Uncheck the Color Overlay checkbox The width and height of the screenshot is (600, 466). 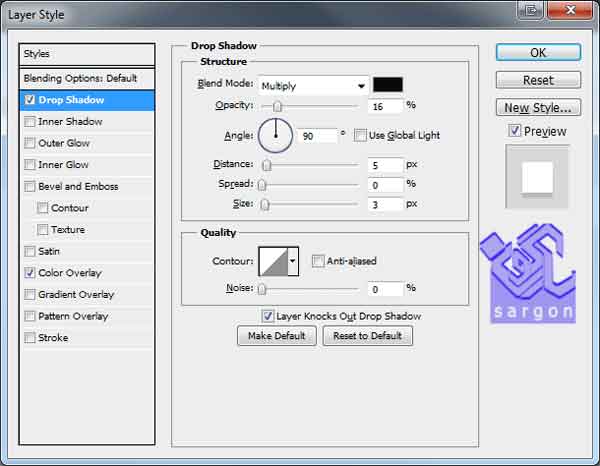click(29, 273)
